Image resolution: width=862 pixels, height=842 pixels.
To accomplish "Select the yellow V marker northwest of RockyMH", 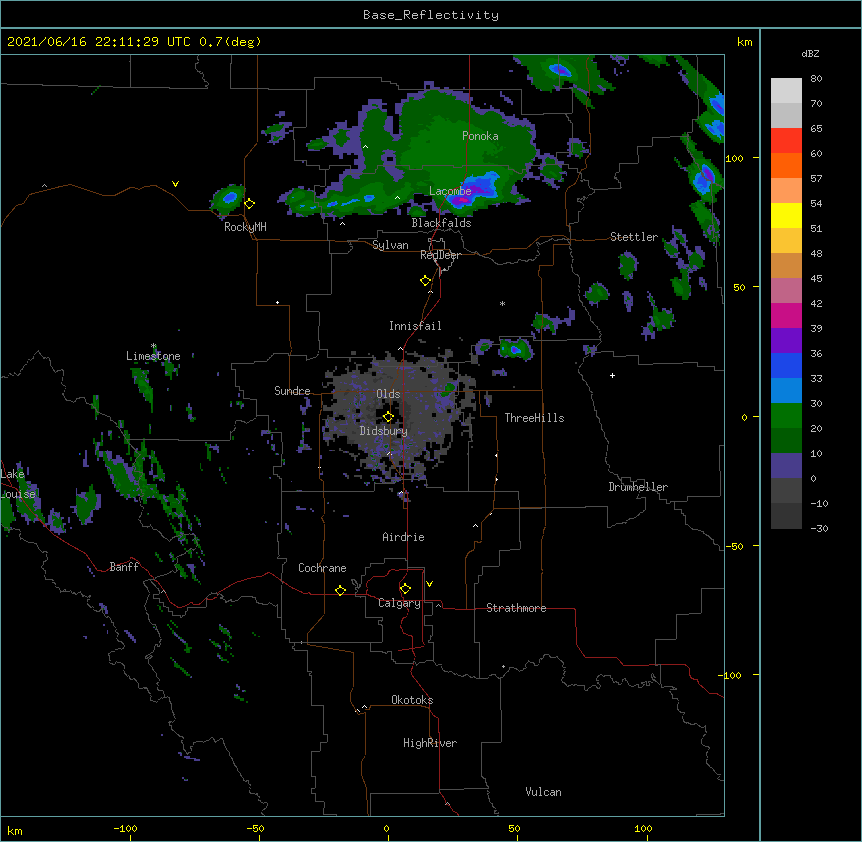I will [x=175, y=184].
